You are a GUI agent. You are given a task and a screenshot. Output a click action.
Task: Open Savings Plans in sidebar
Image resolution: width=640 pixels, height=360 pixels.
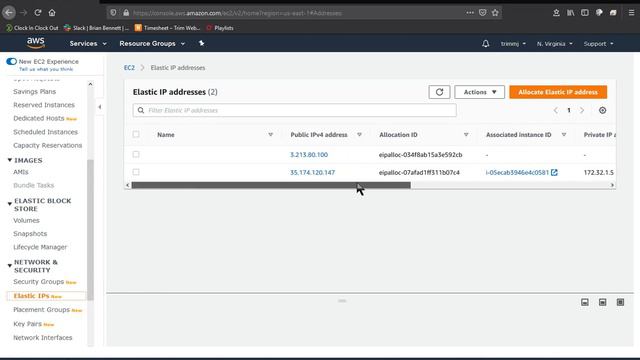(x=34, y=91)
